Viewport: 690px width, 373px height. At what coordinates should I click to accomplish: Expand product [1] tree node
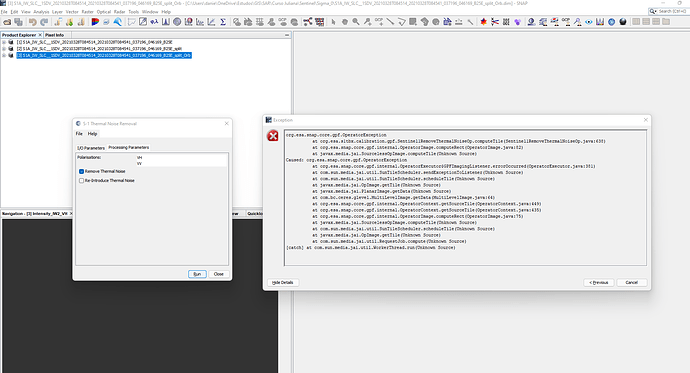(x=4, y=42)
